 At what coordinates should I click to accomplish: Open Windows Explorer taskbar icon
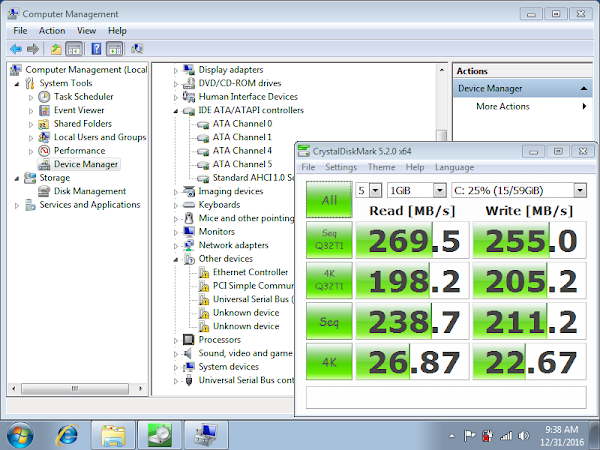tap(113, 436)
